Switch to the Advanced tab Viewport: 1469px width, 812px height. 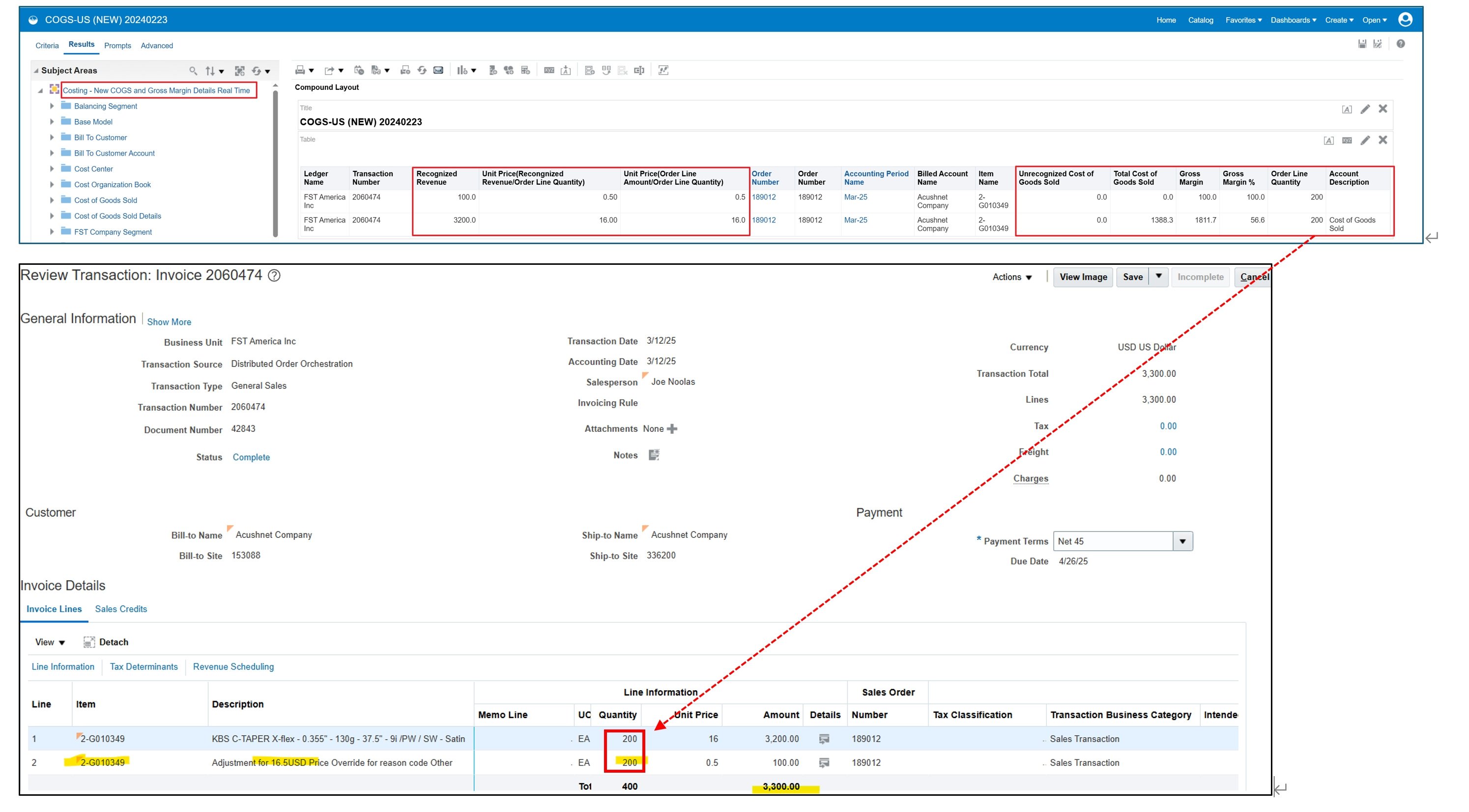coord(157,46)
